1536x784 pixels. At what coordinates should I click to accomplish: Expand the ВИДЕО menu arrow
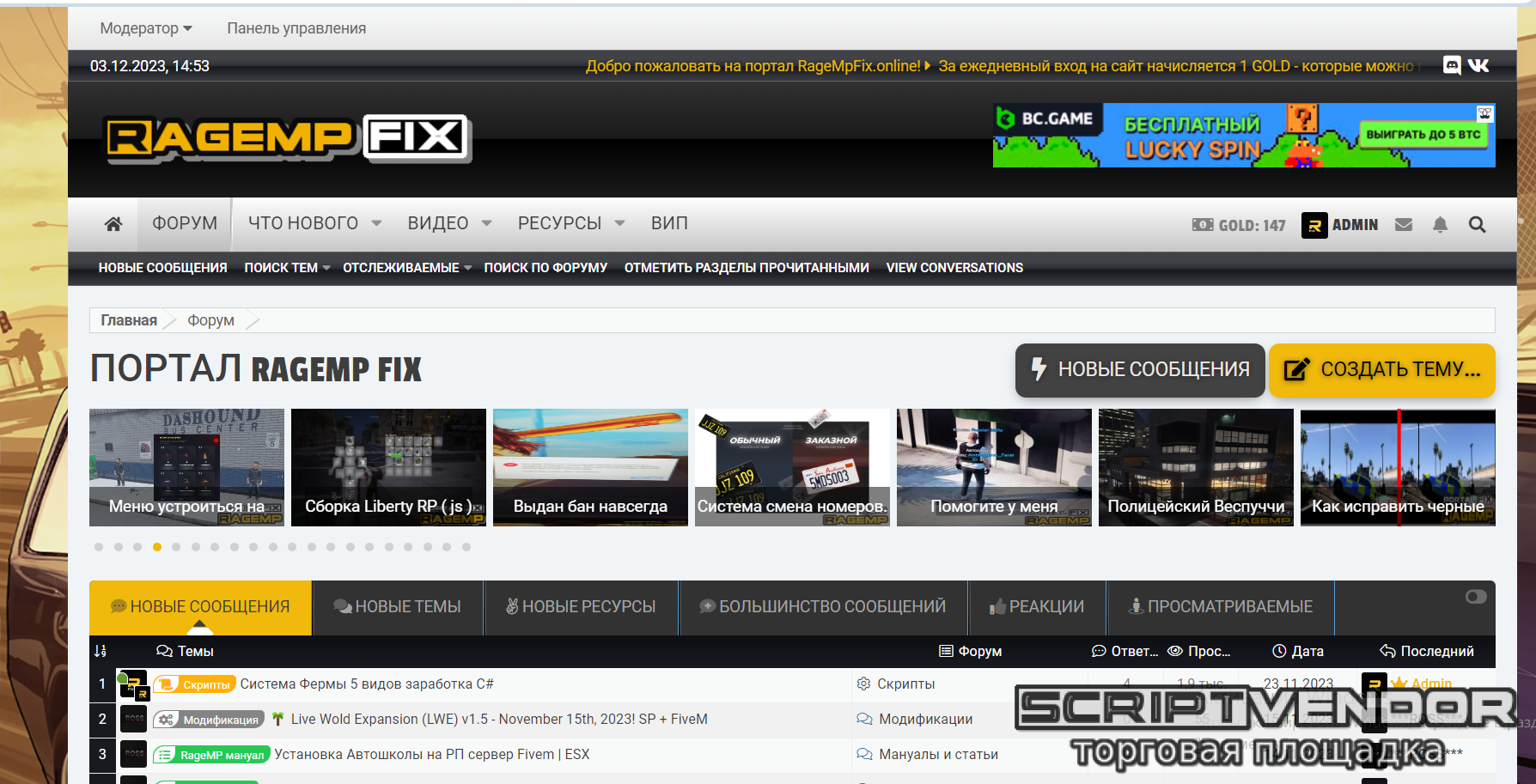(486, 223)
